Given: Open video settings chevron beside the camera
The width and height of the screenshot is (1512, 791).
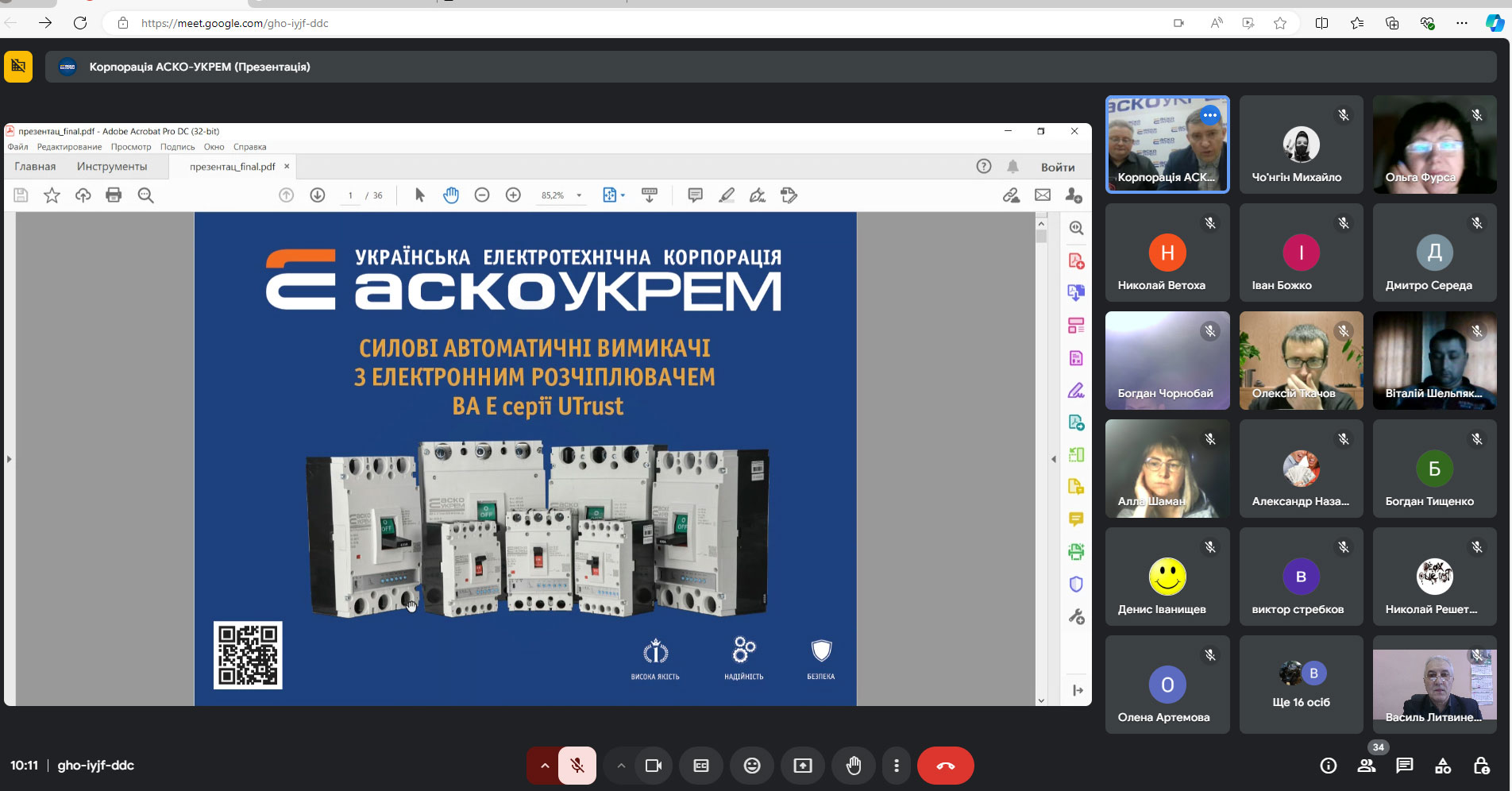Looking at the screenshot, I should tap(621, 766).
